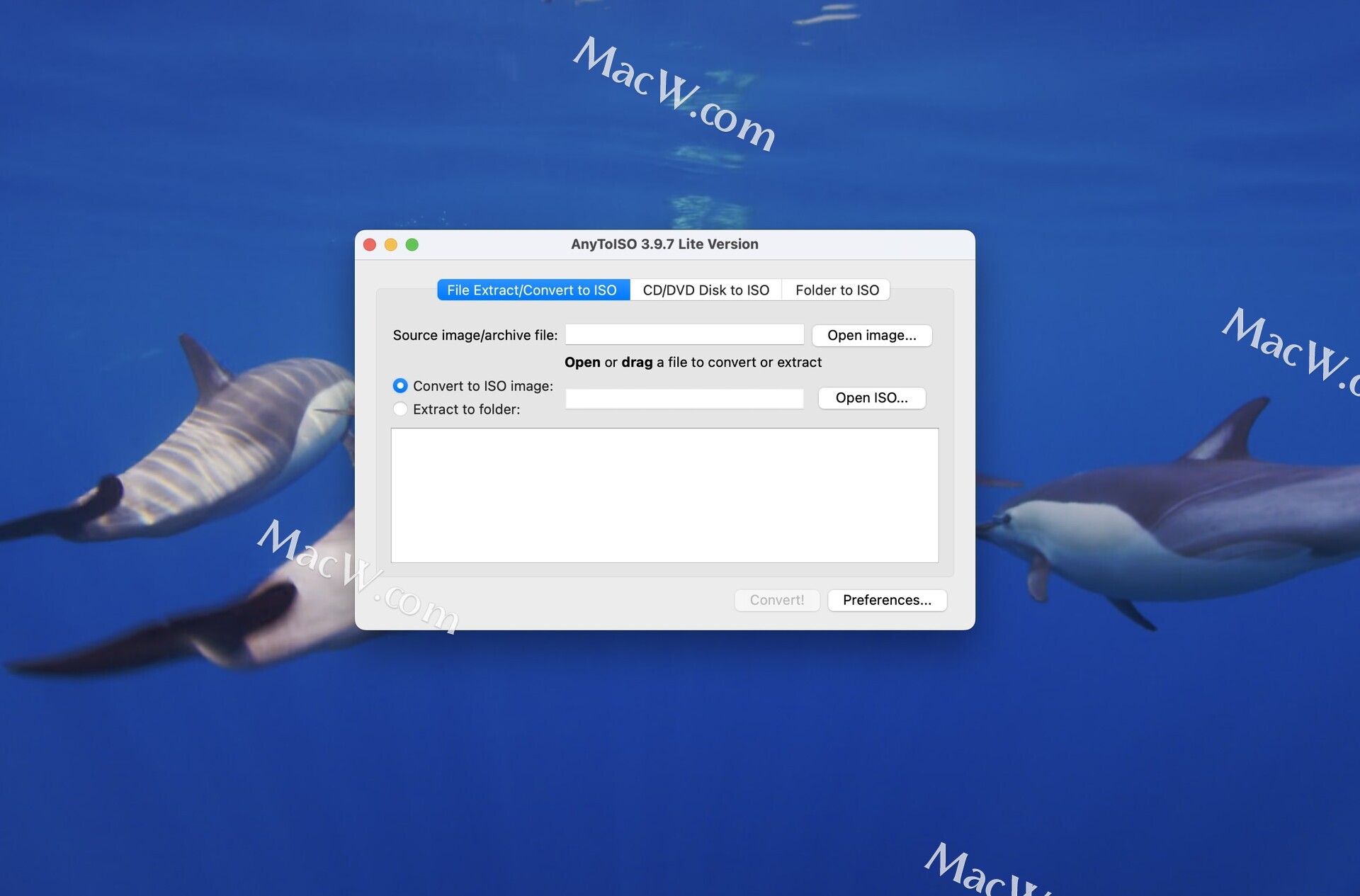This screenshot has height=896, width=1360.
Task: Close the AnyToISO window
Action: point(370,244)
